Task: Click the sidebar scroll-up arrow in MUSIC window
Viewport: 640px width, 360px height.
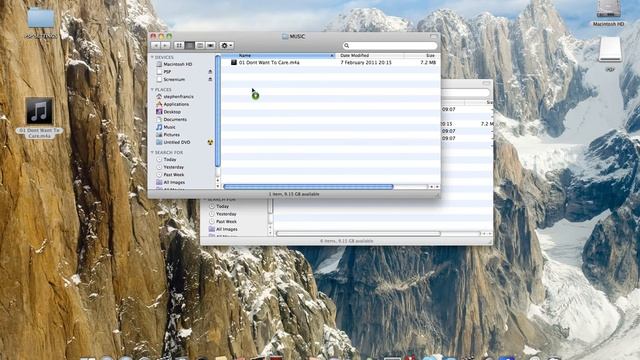Action: [218, 180]
